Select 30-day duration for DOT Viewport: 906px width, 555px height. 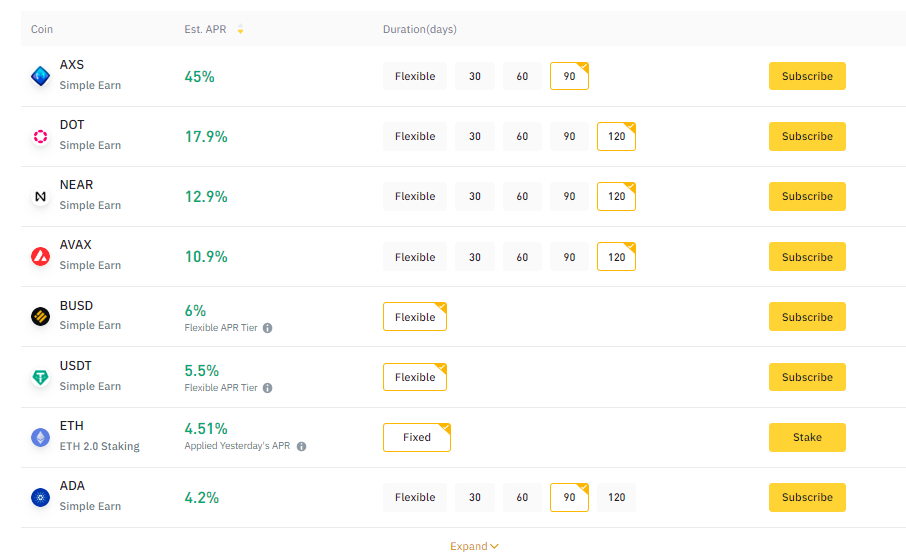[475, 136]
